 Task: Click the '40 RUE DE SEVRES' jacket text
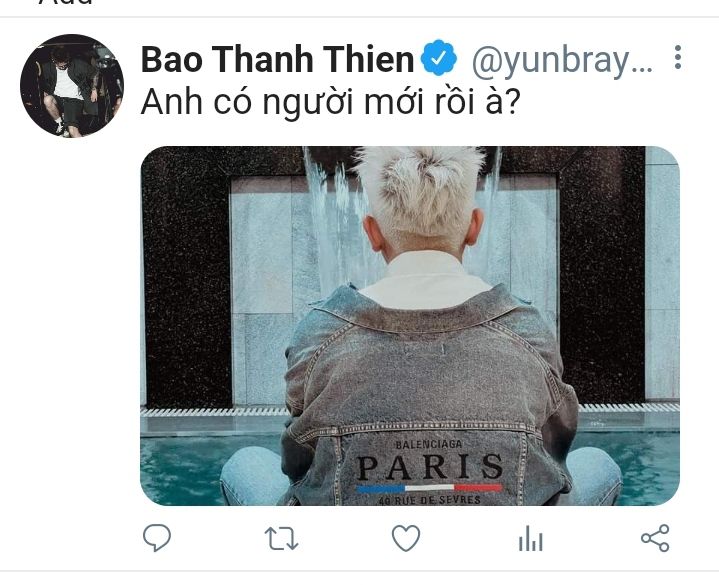pyautogui.click(x=430, y=500)
